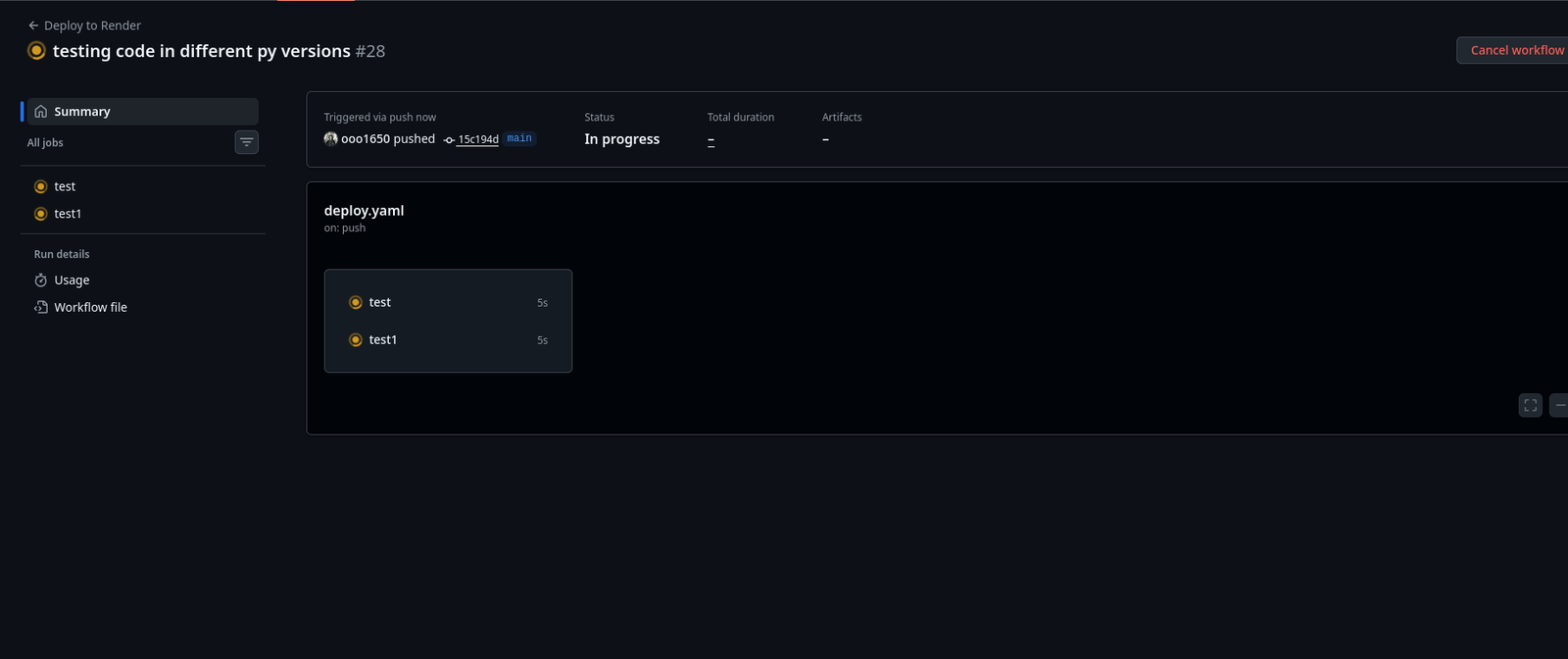Click the back arrow beside Deploy to Render
The width and height of the screenshot is (1568, 659).
pyautogui.click(x=33, y=25)
